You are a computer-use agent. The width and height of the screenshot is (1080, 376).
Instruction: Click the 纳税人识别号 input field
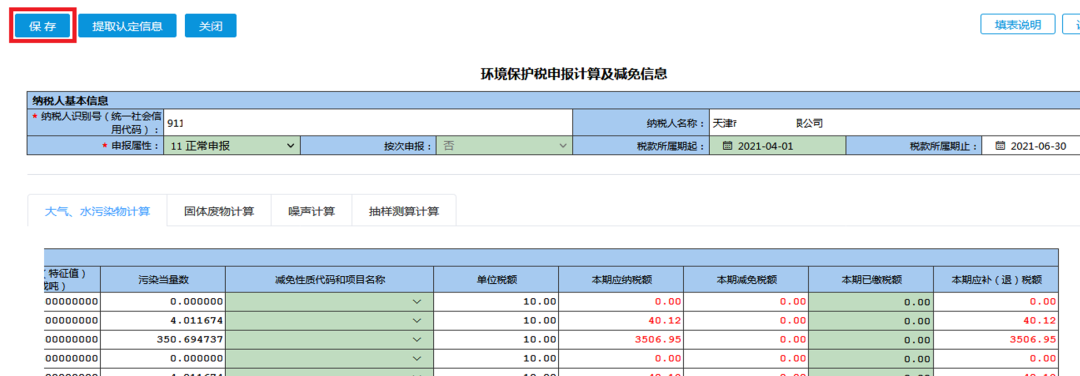coord(368,123)
